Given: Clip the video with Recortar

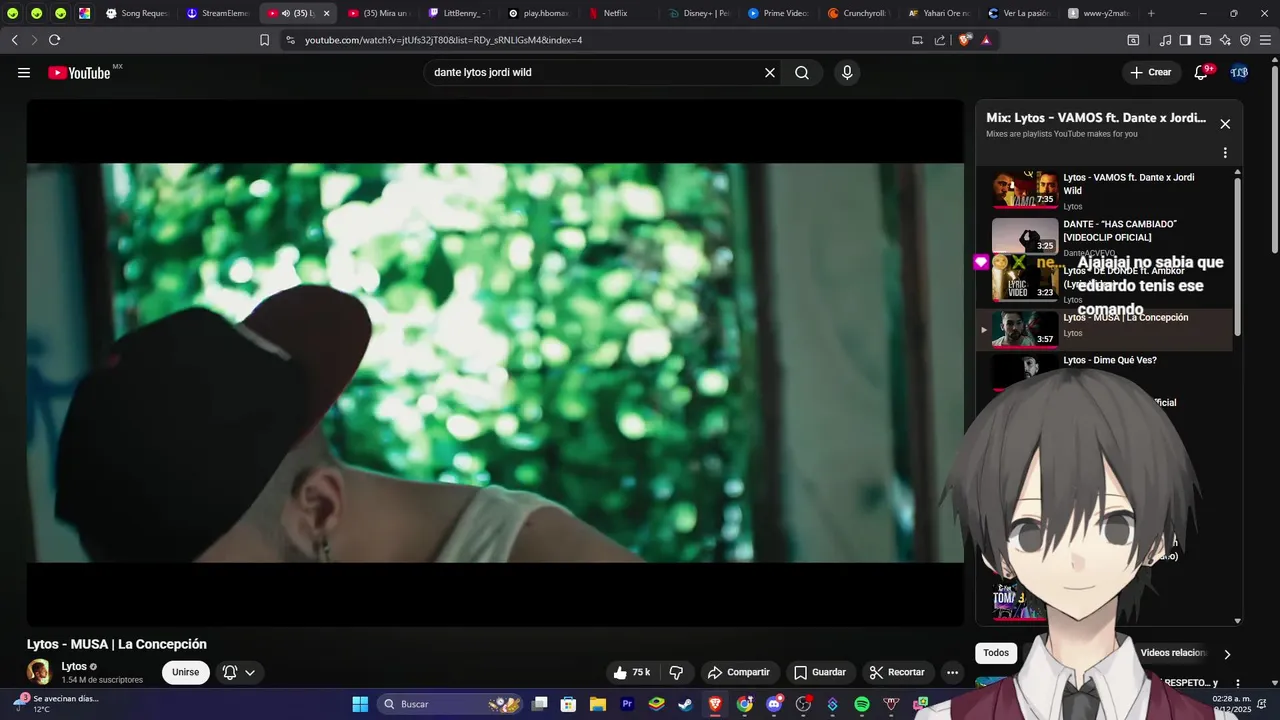Looking at the screenshot, I should tap(897, 672).
